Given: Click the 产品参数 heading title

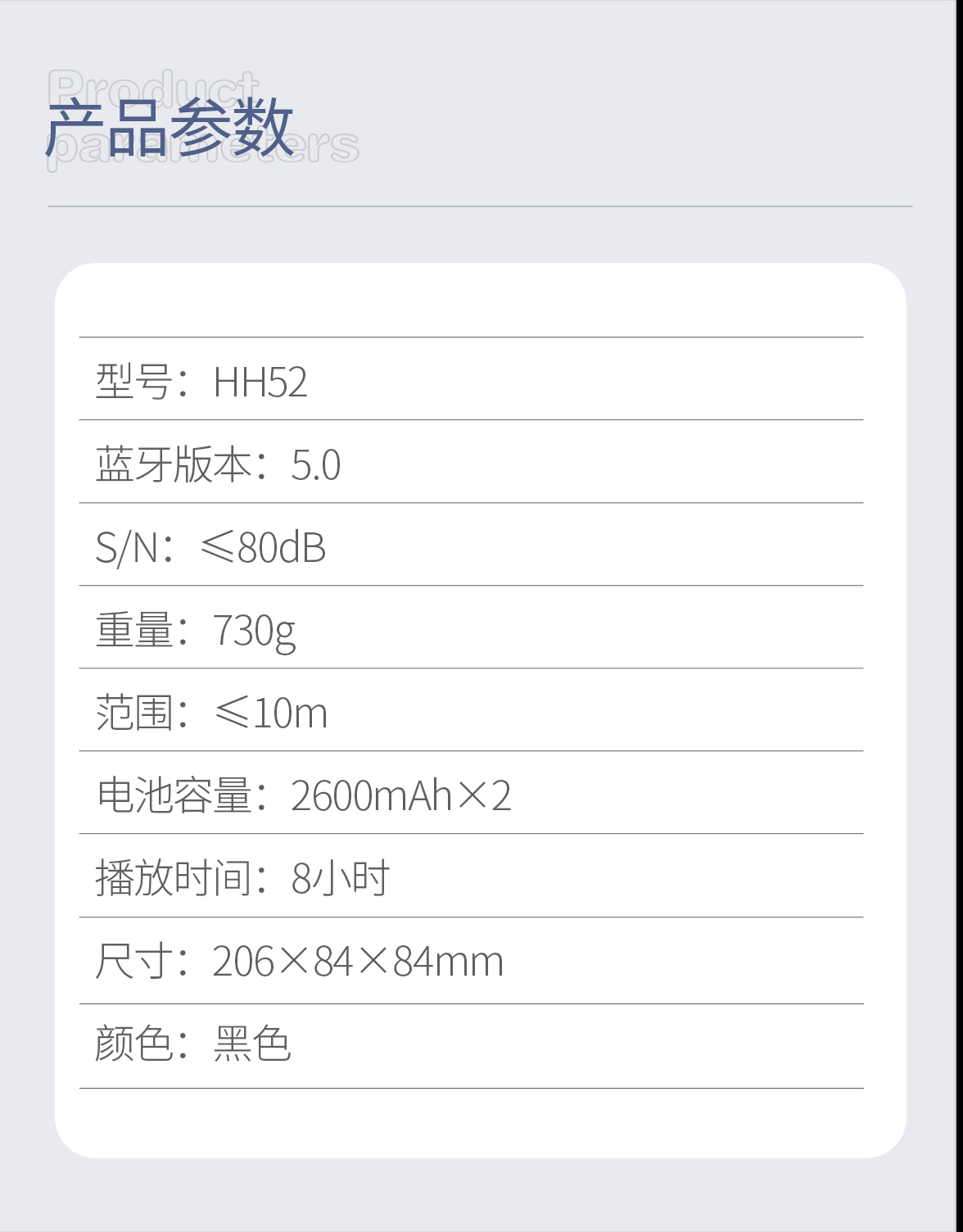Looking at the screenshot, I should pyautogui.click(x=170, y=129).
